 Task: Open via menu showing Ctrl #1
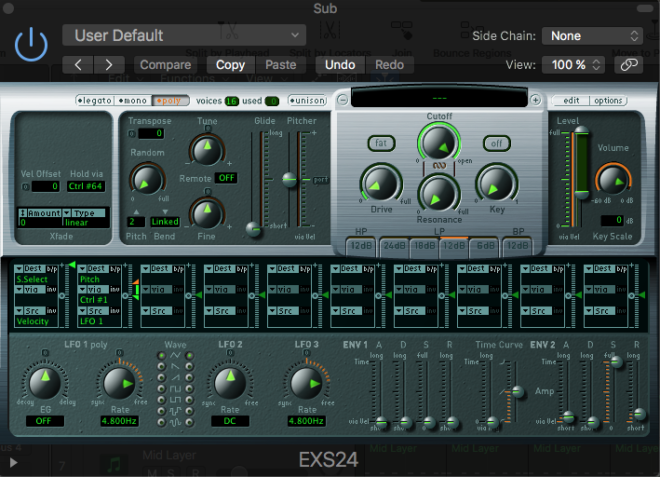93,290
